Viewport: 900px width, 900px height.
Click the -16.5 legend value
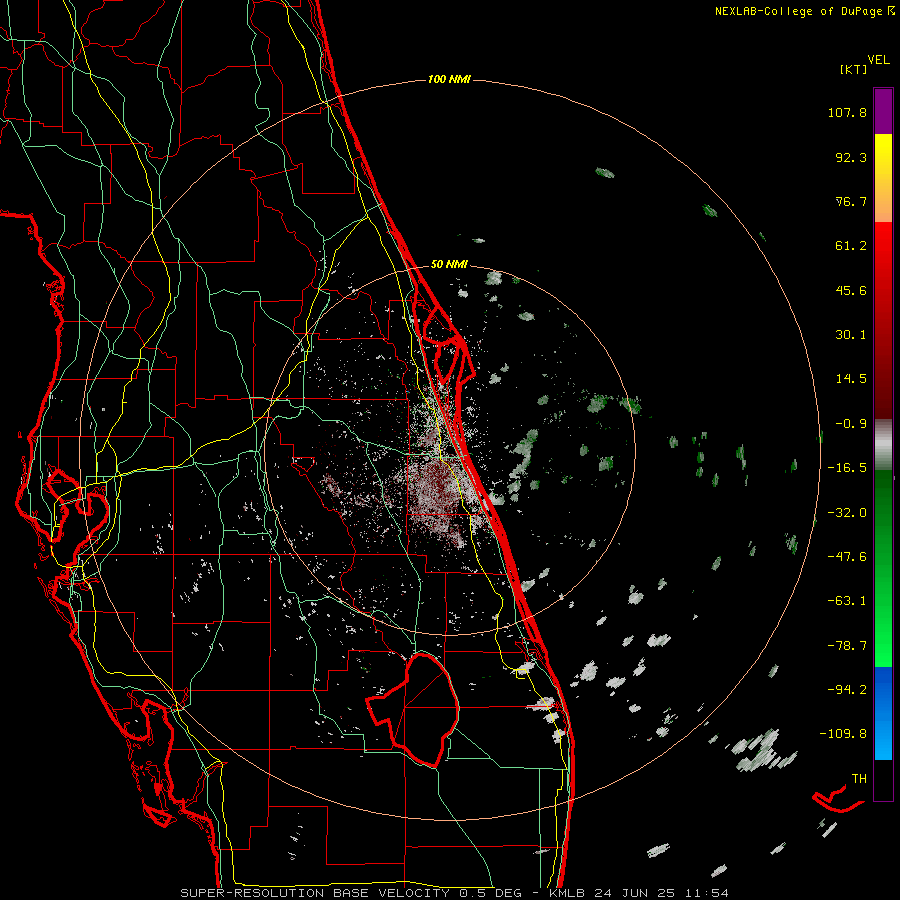point(847,468)
